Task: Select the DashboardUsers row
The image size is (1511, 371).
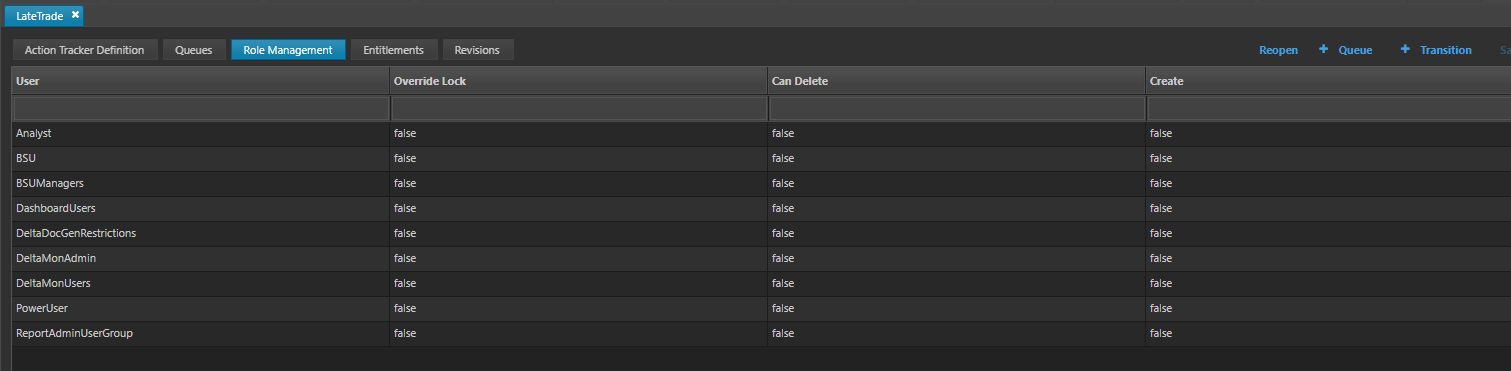Action: click(761, 208)
